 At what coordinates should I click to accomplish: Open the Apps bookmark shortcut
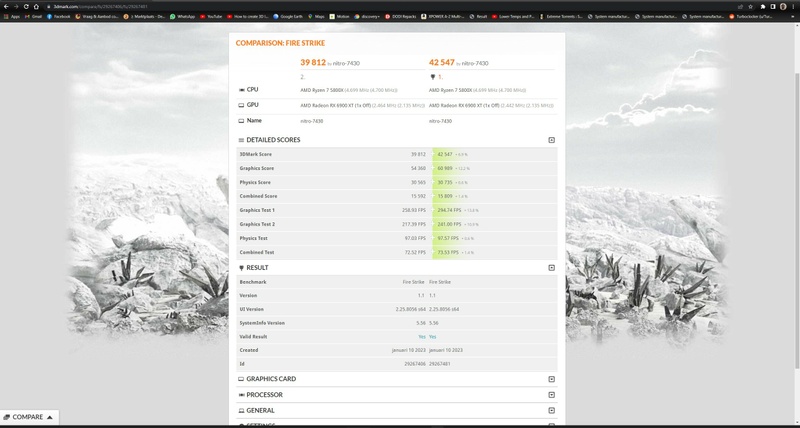click(x=12, y=16)
